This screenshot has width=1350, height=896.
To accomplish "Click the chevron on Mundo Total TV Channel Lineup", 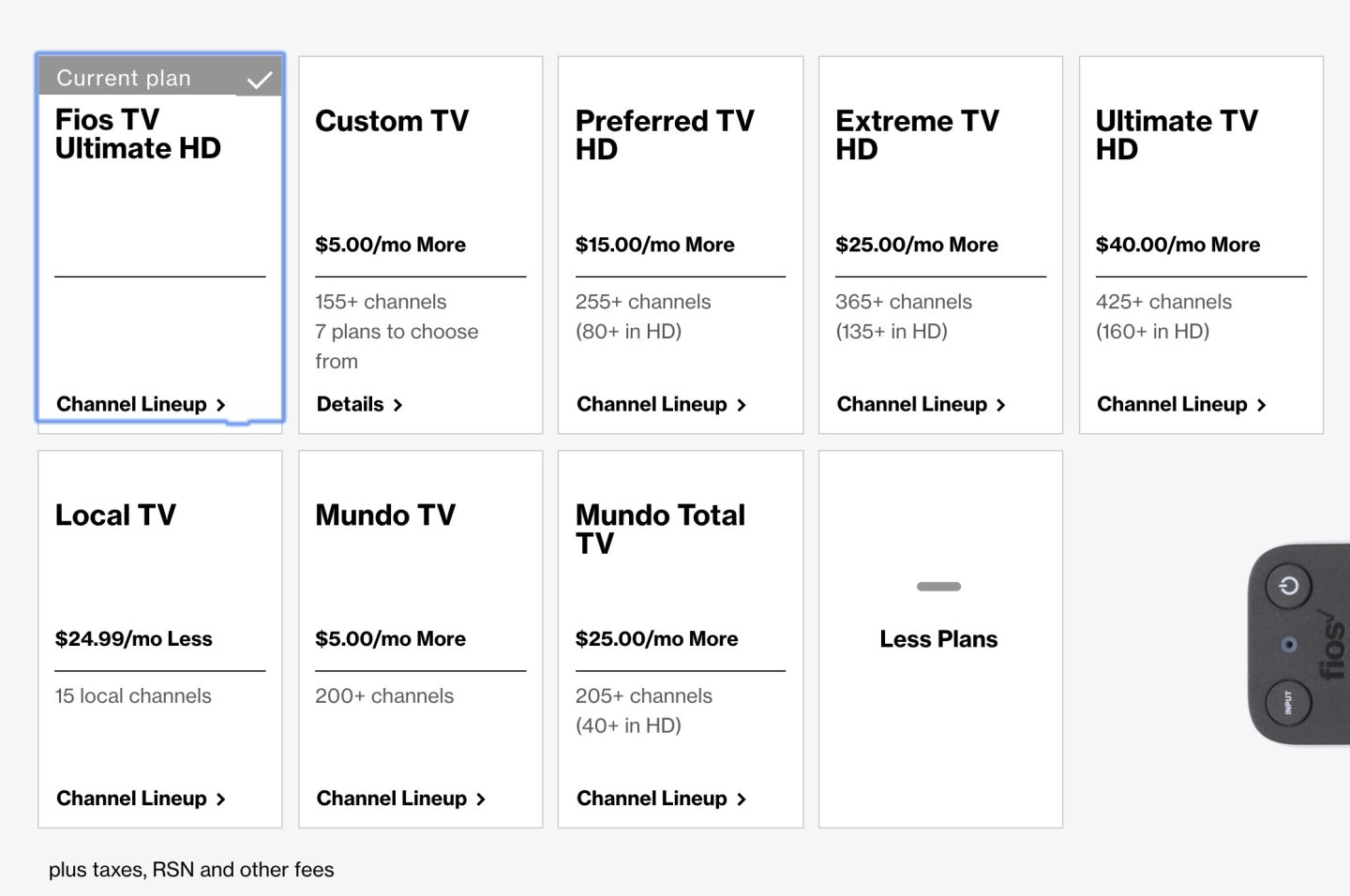I will point(742,799).
